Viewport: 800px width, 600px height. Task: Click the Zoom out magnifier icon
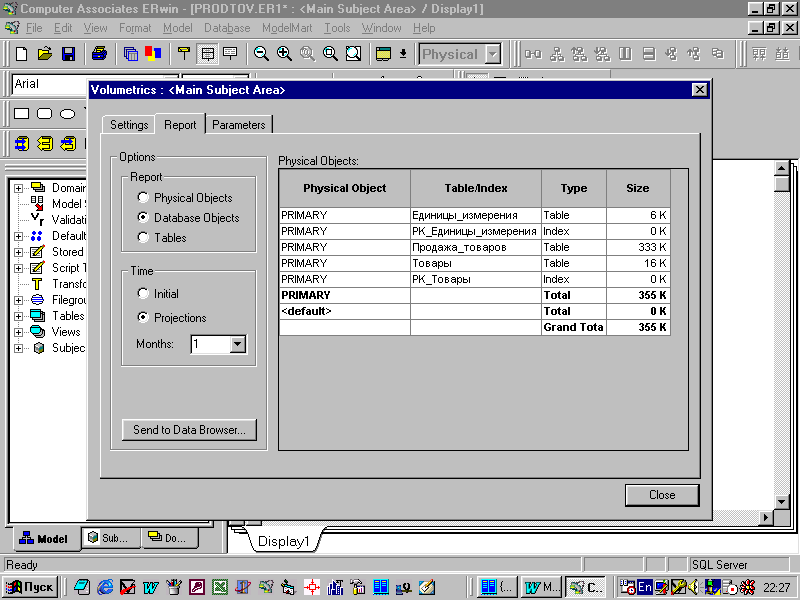[x=261, y=54]
